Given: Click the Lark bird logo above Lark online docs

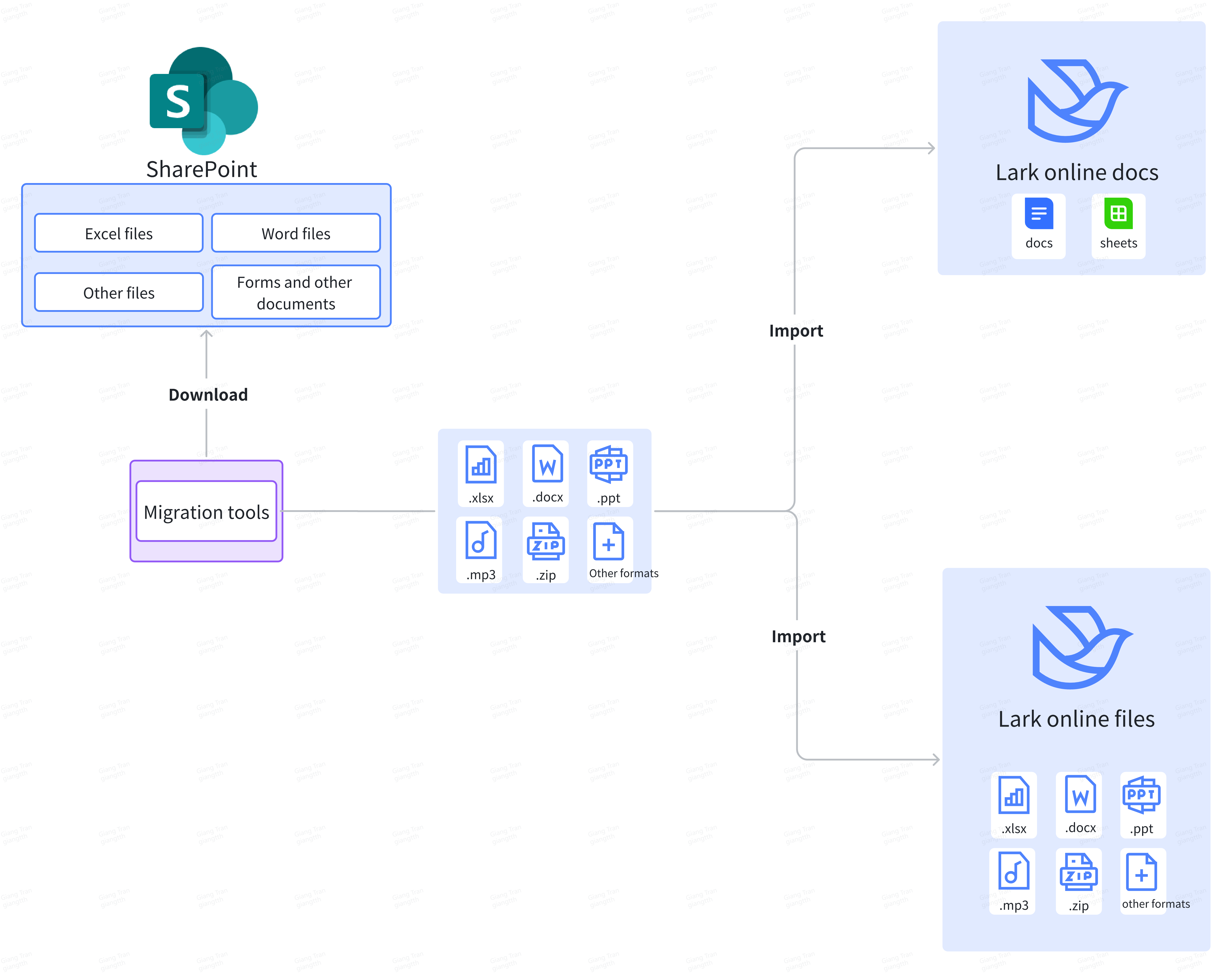Looking at the screenshot, I should [x=1078, y=101].
